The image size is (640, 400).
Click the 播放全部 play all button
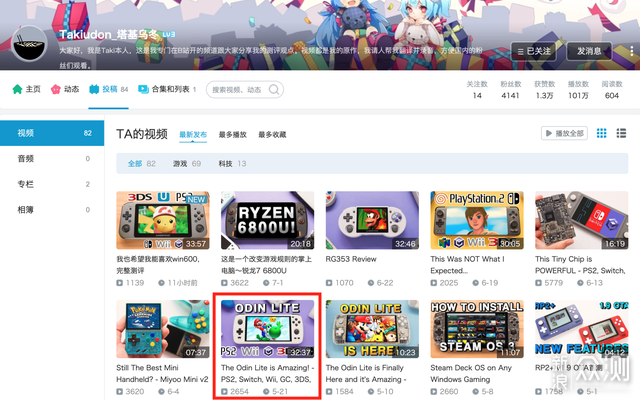[x=564, y=133]
